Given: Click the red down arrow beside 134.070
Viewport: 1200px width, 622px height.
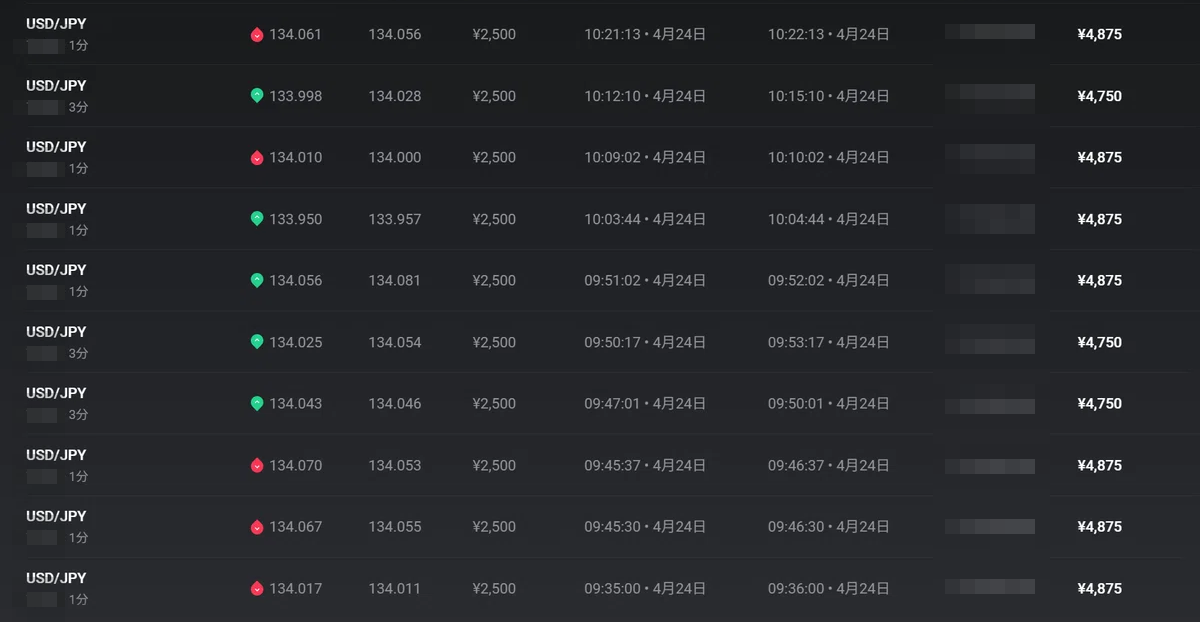Looking at the screenshot, I should click(257, 466).
